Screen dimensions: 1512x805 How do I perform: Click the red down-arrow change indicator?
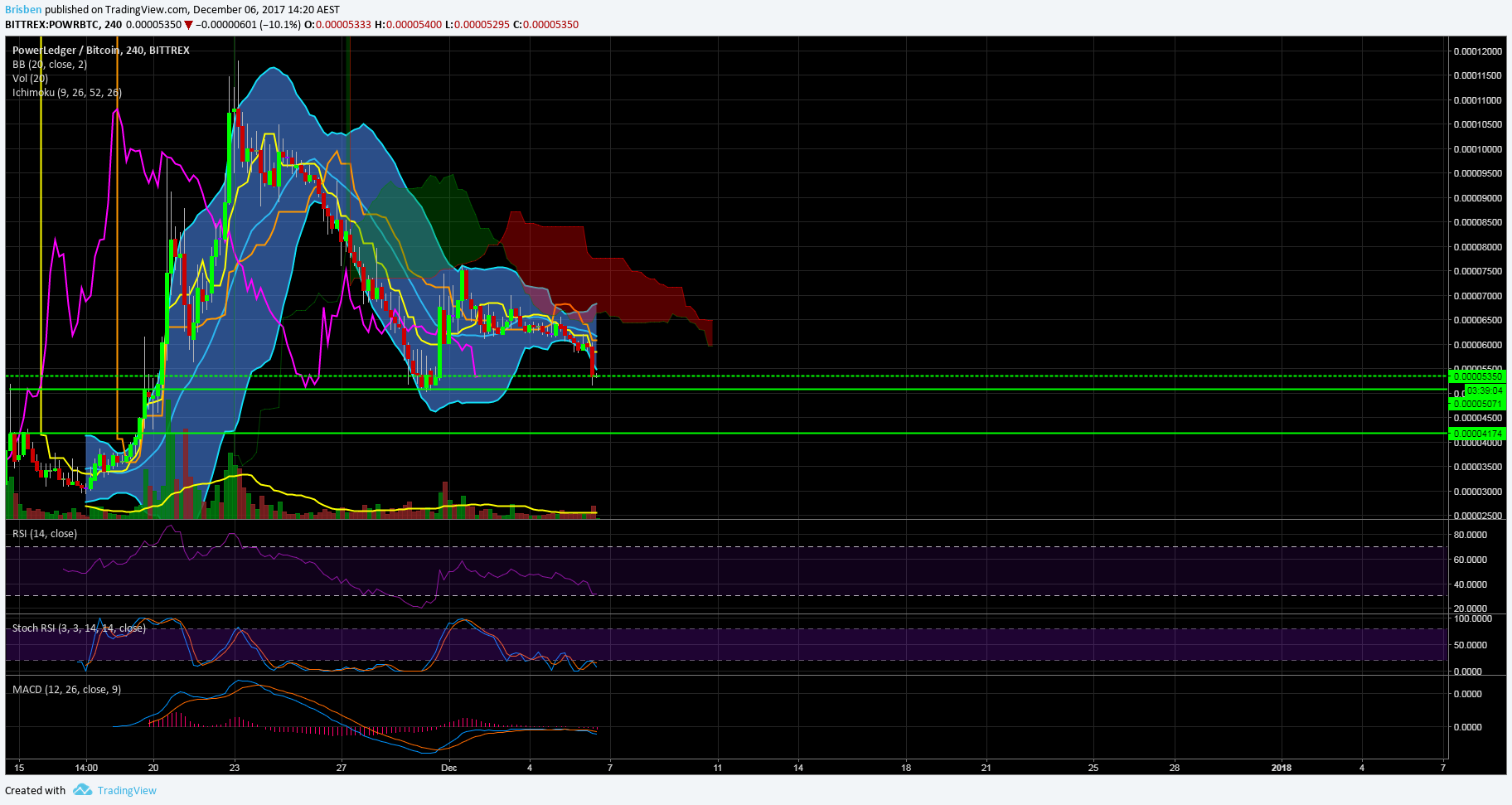[189, 25]
